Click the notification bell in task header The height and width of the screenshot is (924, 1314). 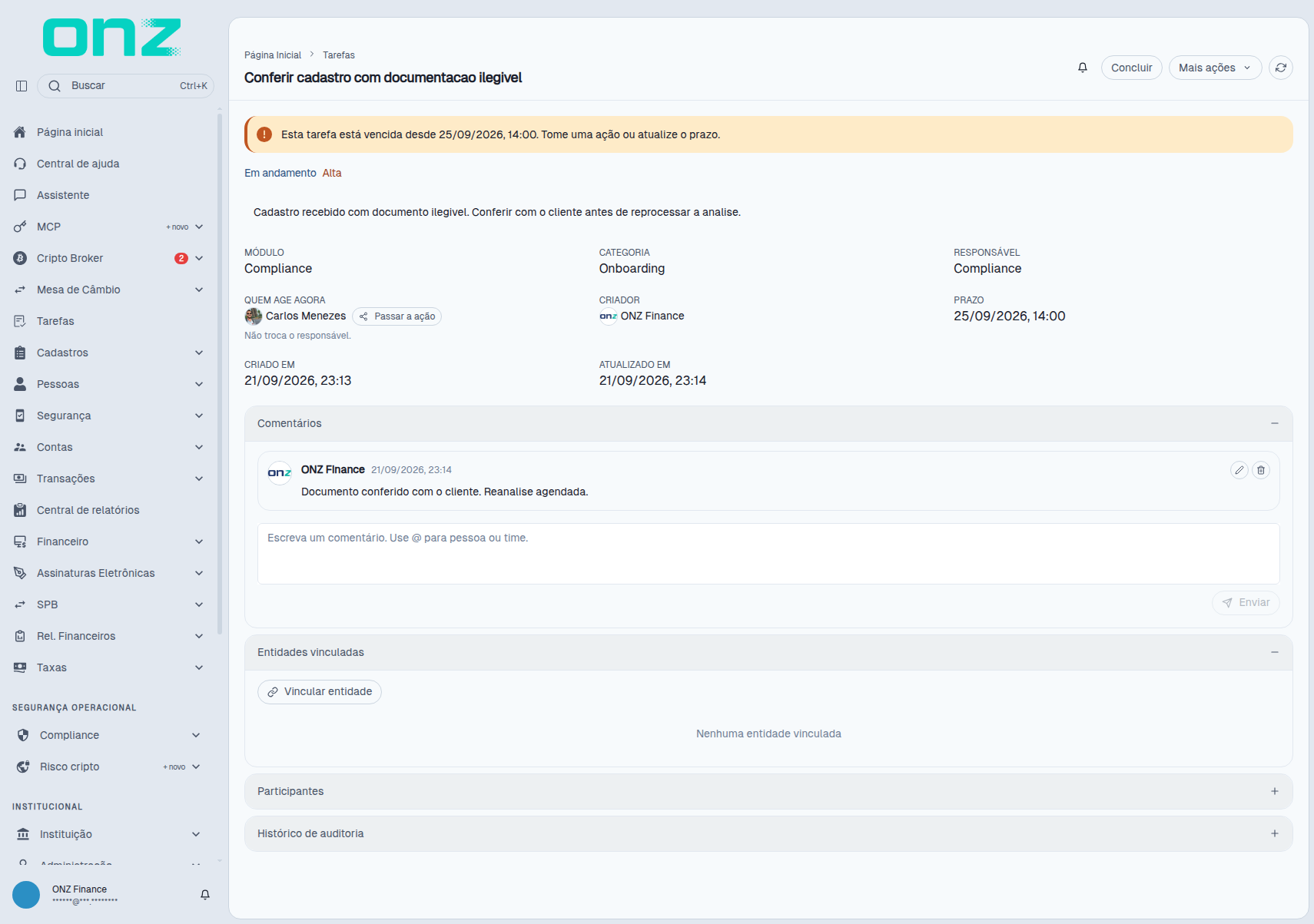click(1082, 68)
